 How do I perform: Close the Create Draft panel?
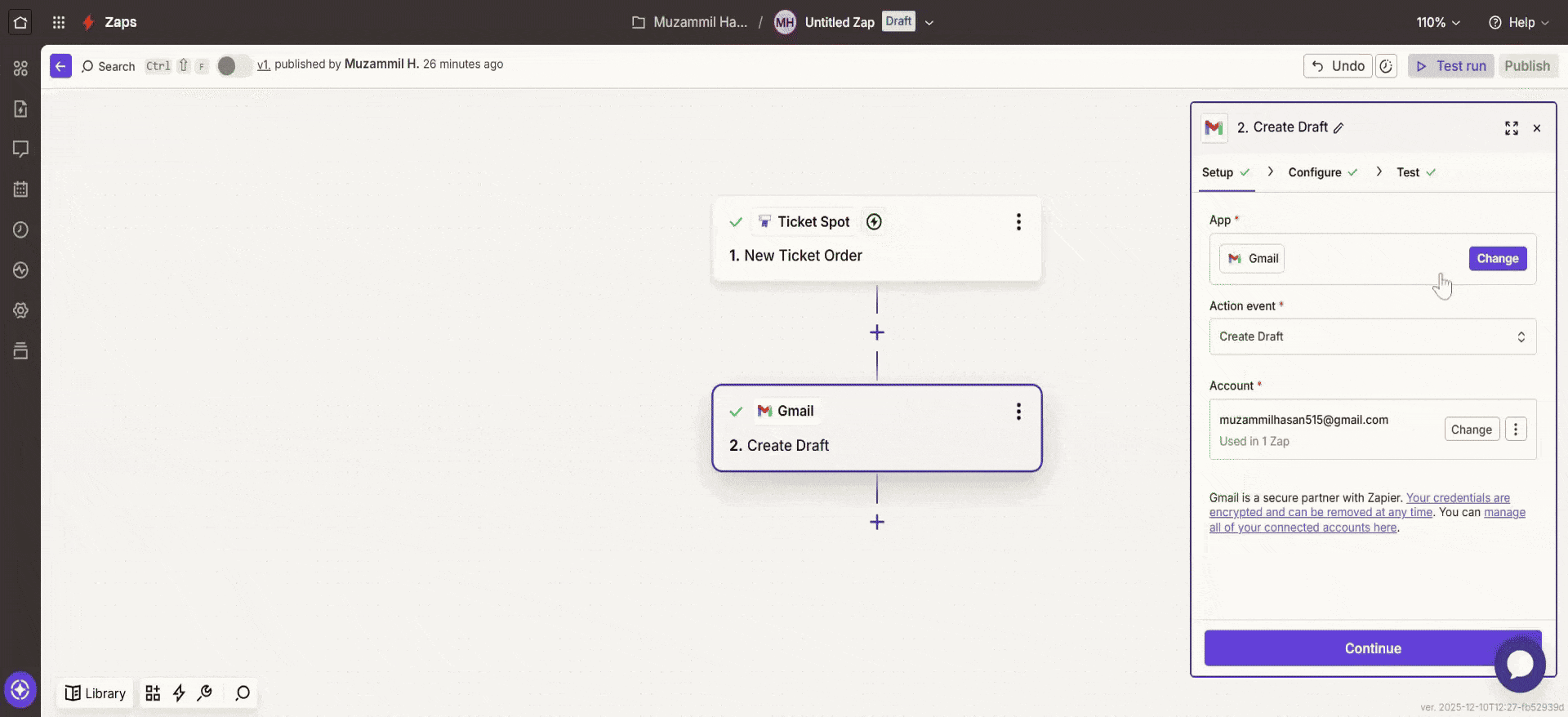(x=1537, y=128)
